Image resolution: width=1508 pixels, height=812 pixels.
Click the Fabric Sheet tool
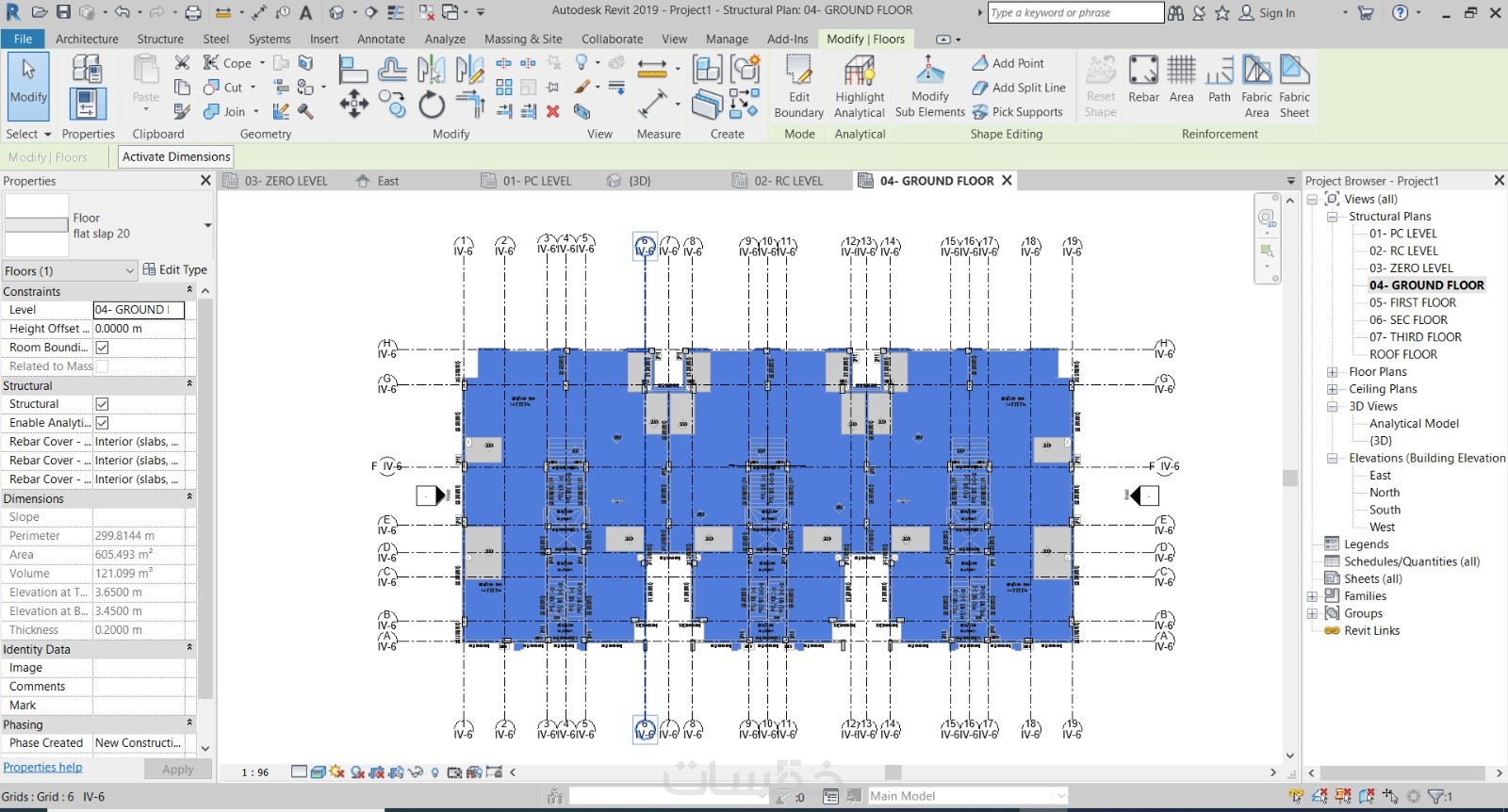click(1294, 87)
